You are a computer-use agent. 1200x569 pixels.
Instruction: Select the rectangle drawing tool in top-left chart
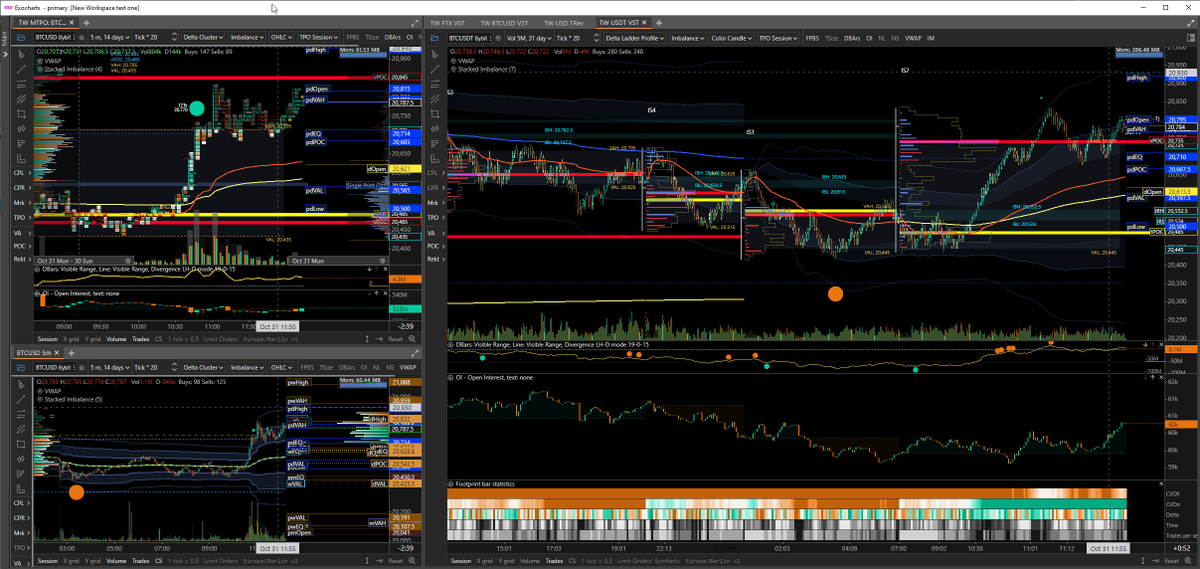tap(21, 114)
